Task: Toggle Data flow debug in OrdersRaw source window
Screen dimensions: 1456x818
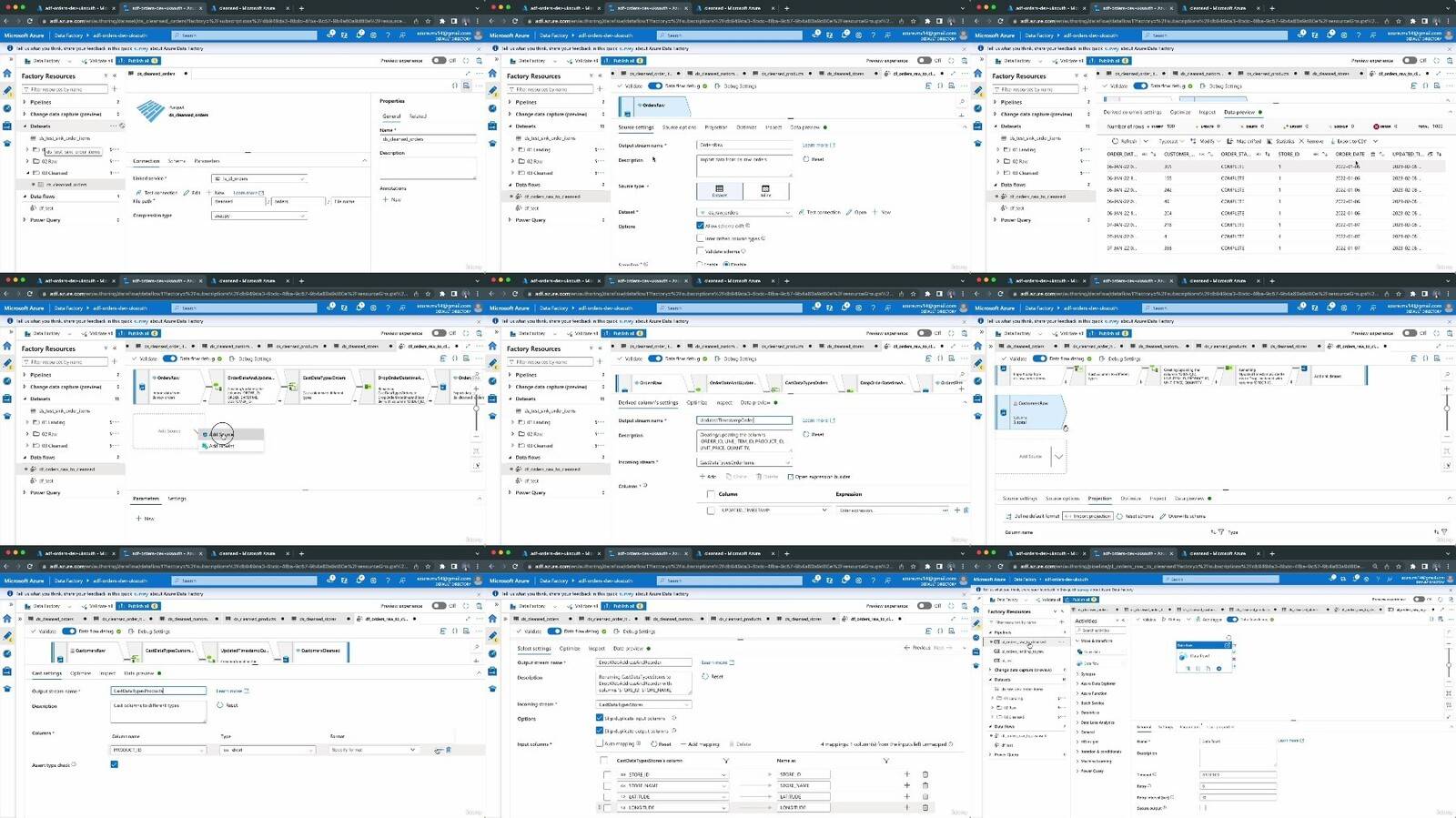Action: 655,86
